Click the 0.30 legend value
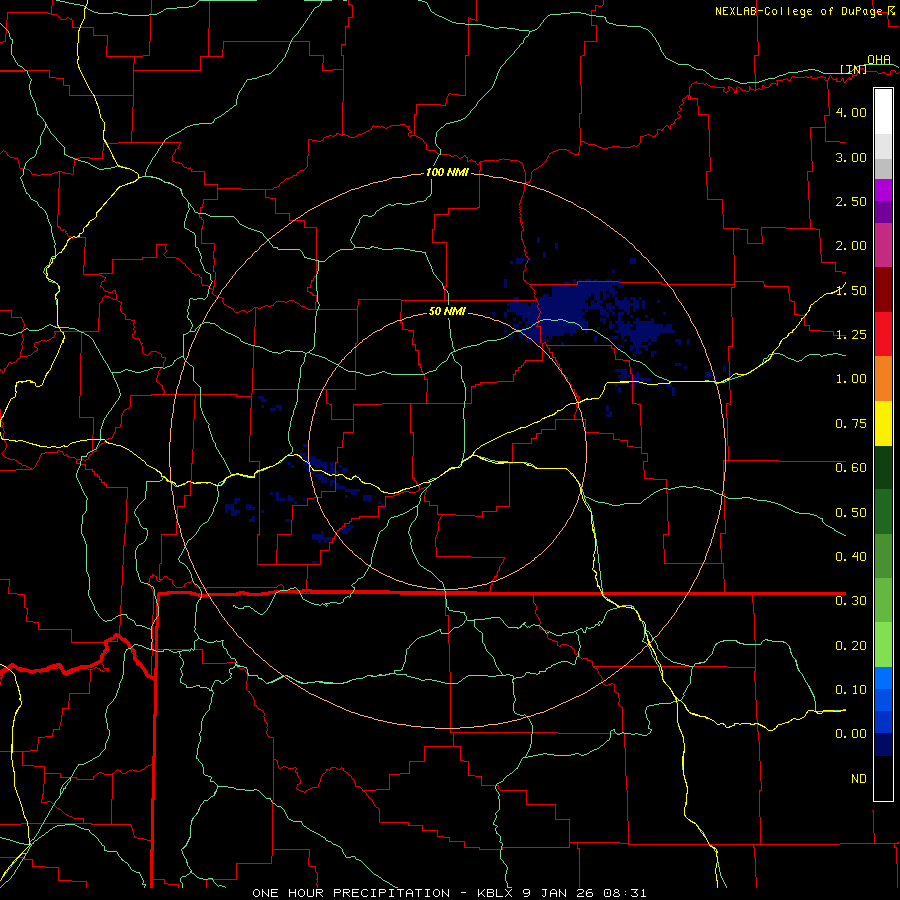 tap(851, 601)
